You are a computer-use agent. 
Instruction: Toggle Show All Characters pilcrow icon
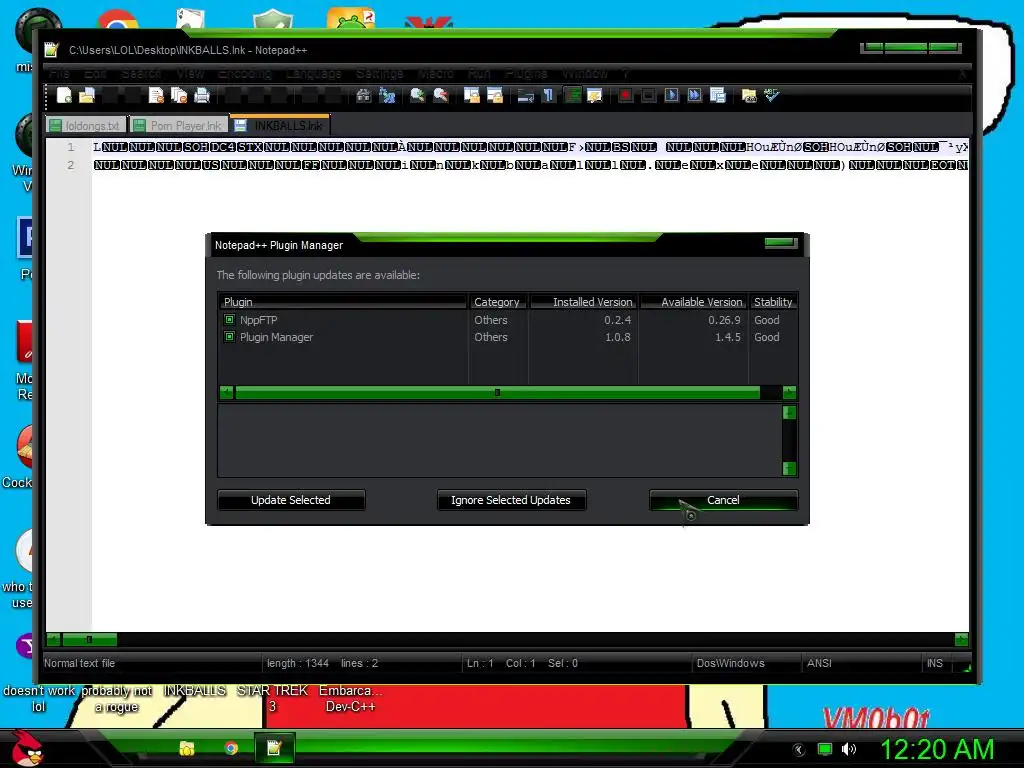click(x=549, y=95)
